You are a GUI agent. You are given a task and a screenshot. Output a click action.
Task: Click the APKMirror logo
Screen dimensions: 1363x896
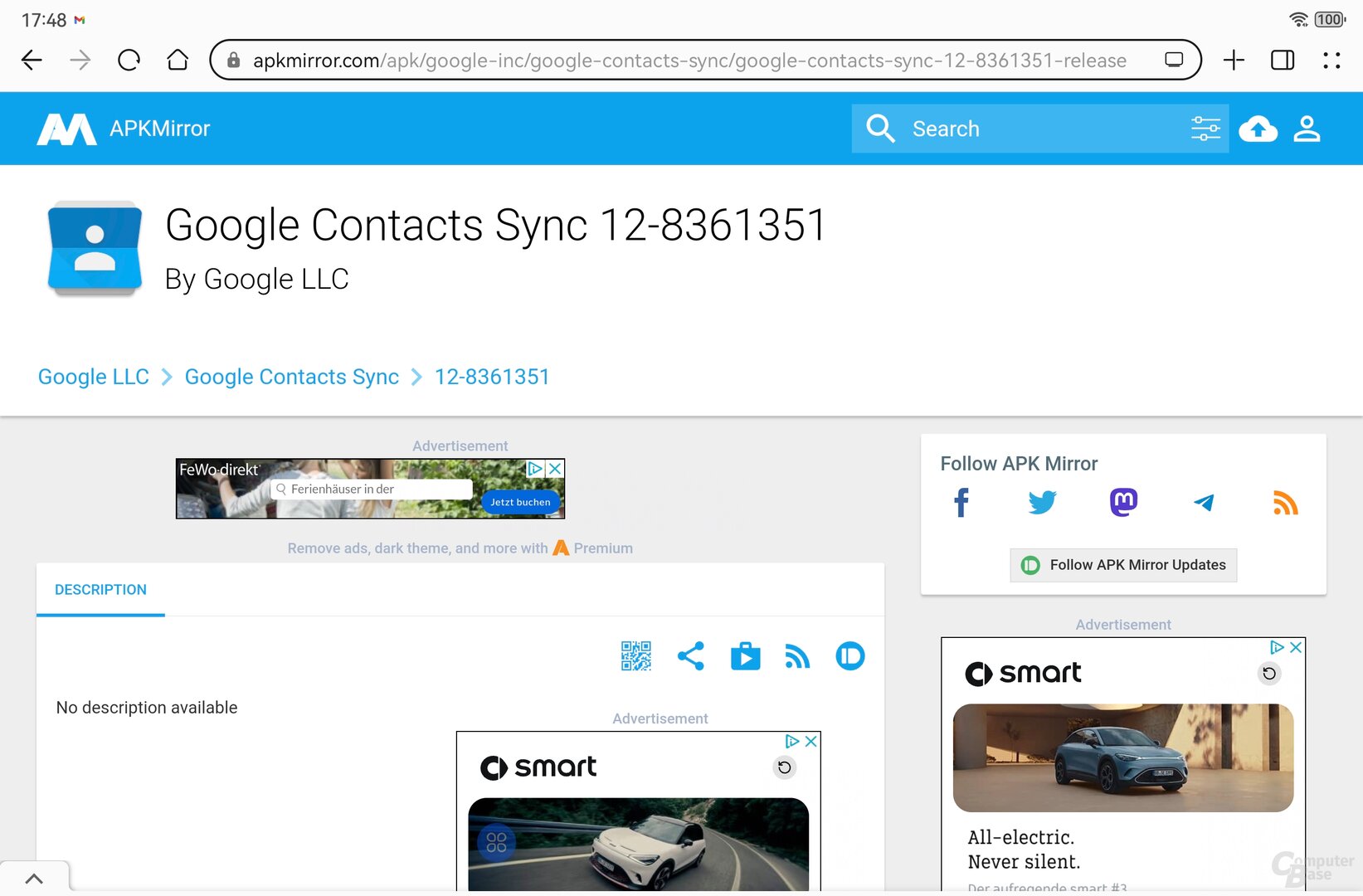click(x=66, y=129)
